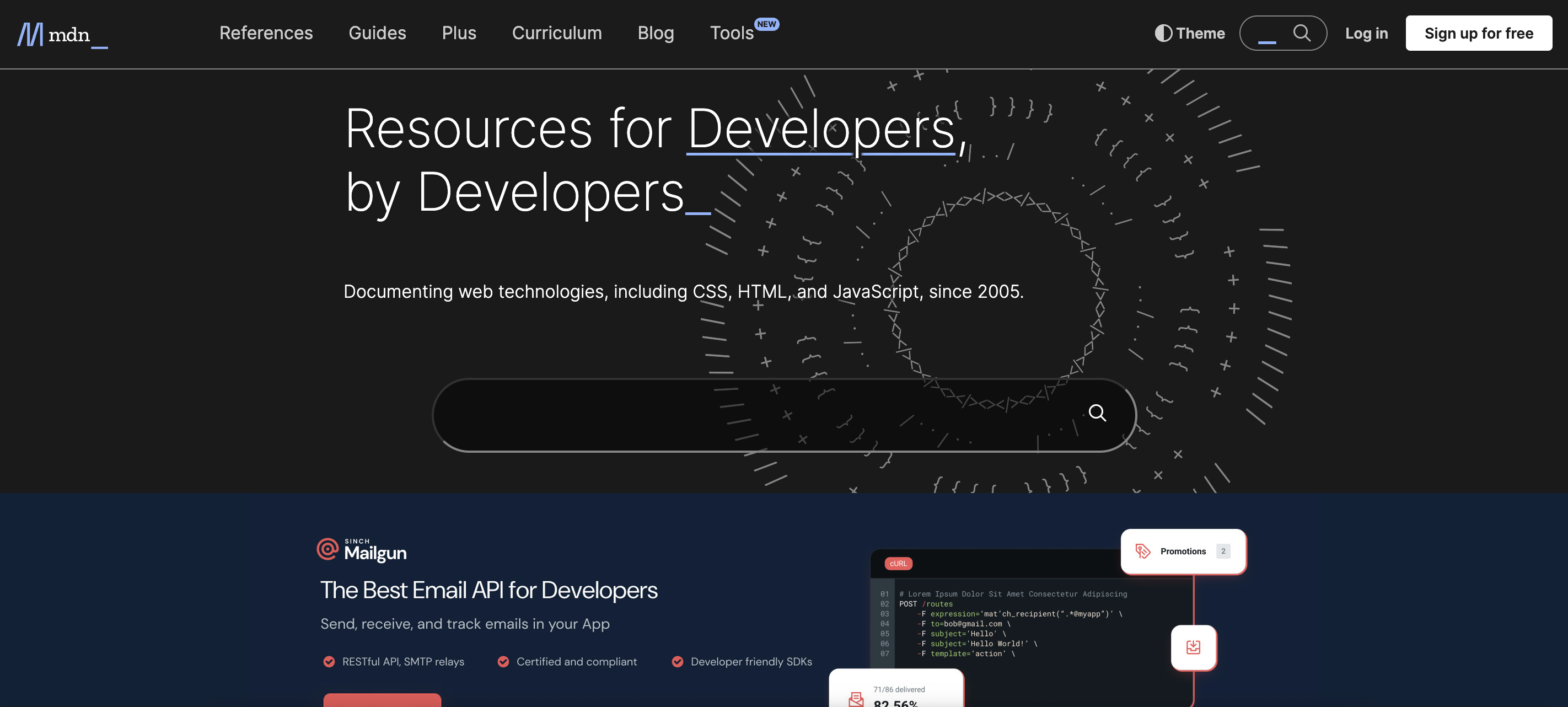Click checkmark beside Developer friendly SDKs

coord(678,662)
